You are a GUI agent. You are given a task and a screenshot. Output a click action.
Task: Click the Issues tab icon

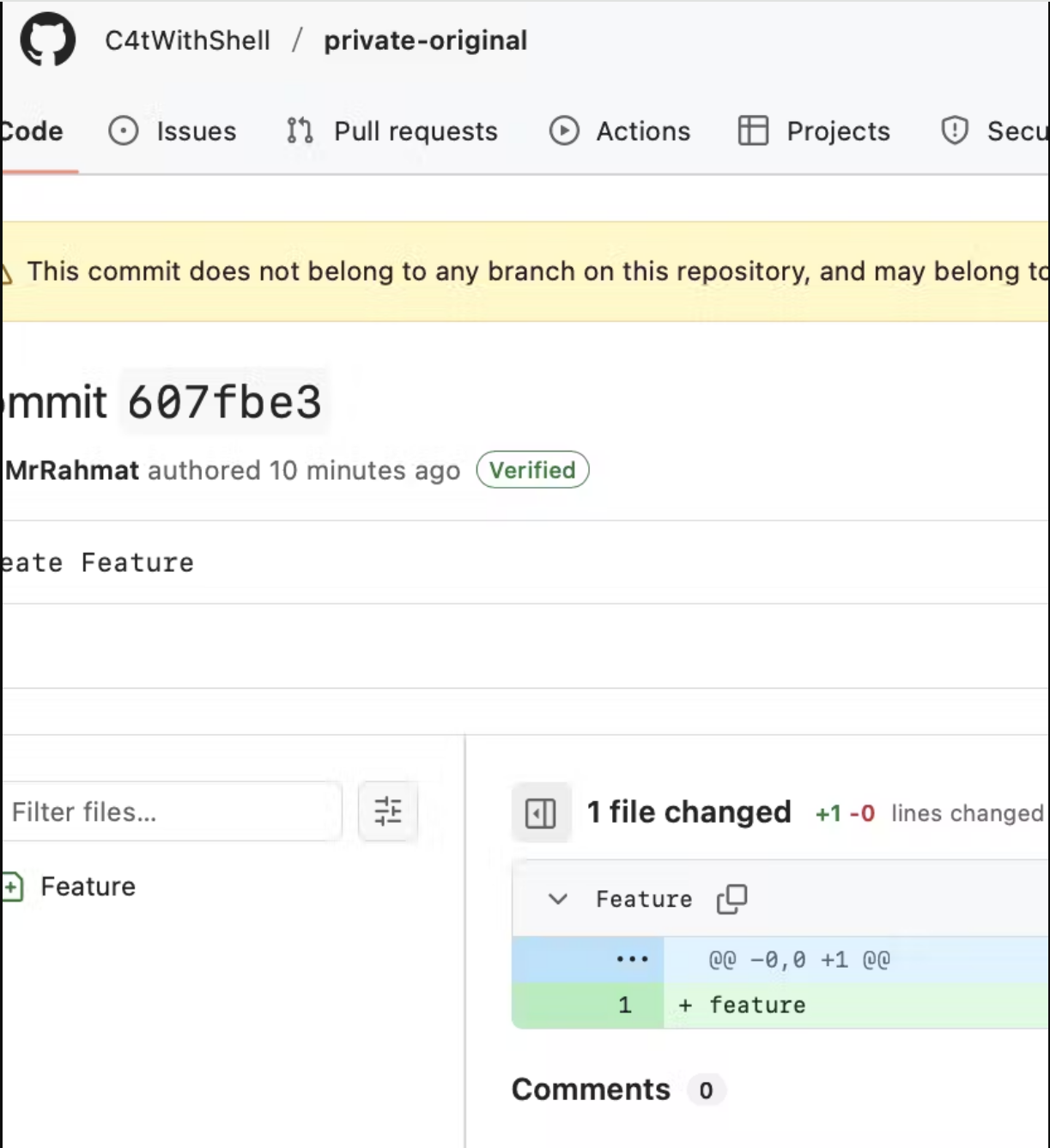tap(124, 131)
